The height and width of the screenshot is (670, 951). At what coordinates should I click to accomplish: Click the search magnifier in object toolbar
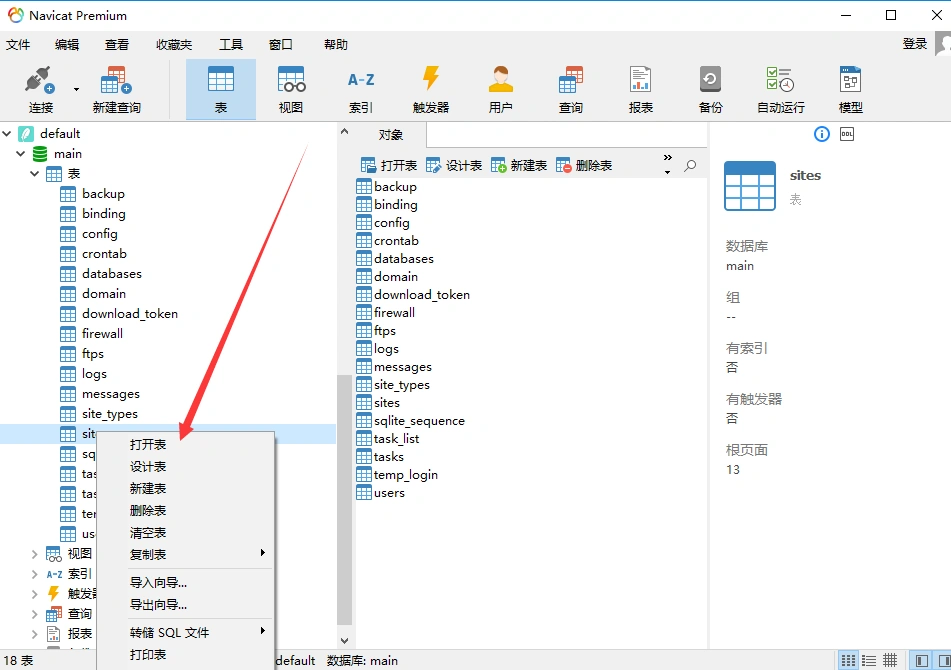tap(690, 166)
